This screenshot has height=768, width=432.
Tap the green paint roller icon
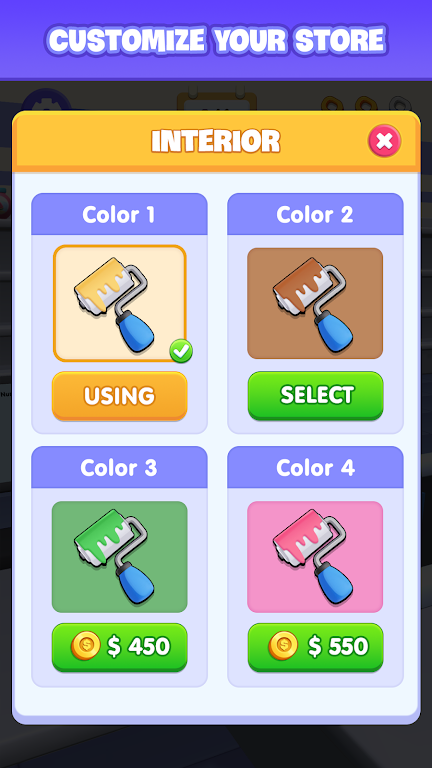tap(116, 556)
